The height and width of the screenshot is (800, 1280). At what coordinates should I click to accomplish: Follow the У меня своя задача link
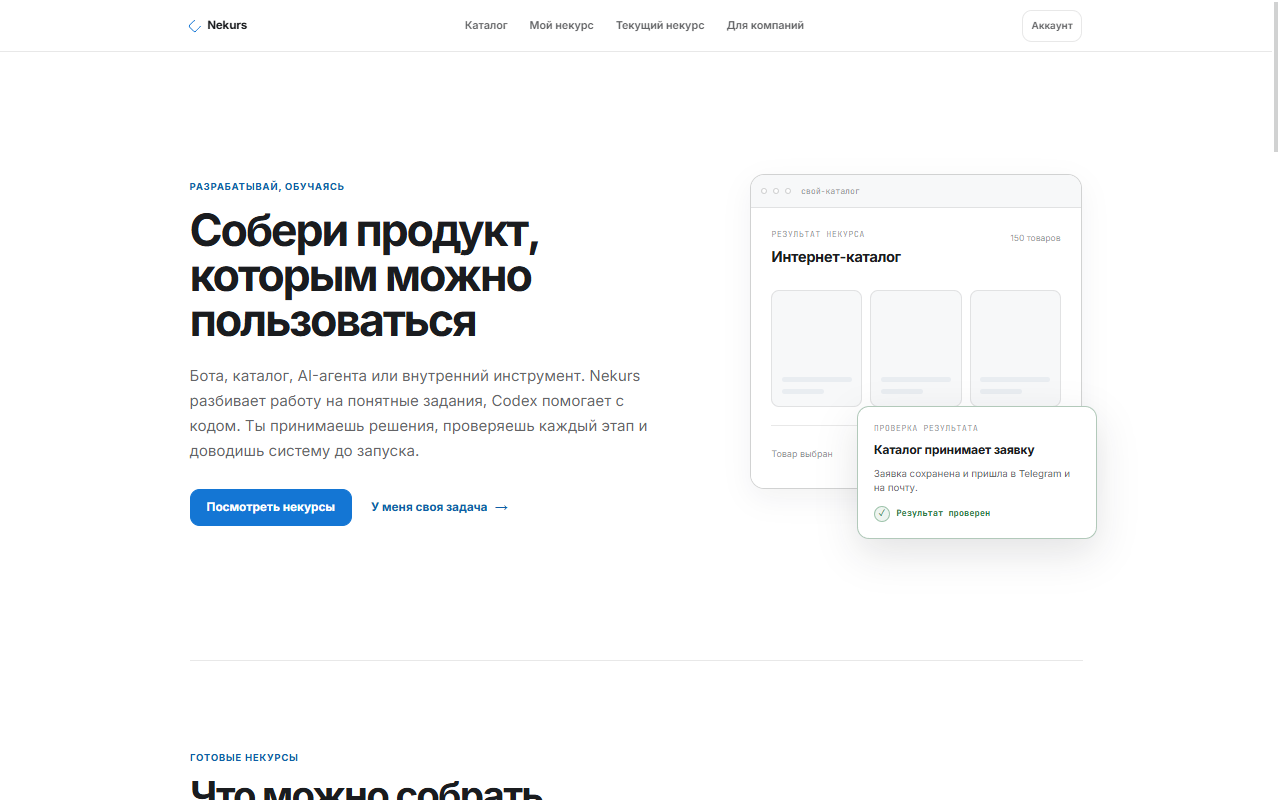pyautogui.click(x=440, y=507)
